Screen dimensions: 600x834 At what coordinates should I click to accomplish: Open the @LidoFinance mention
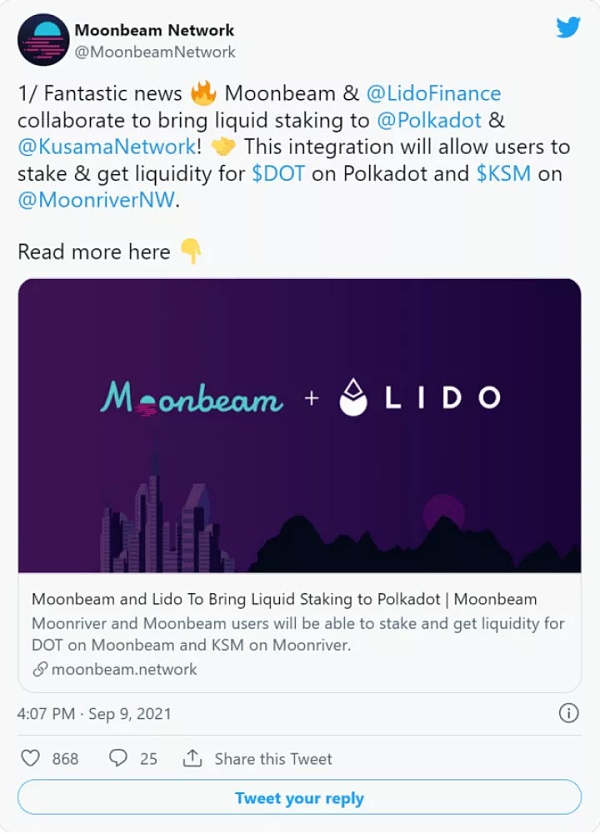[x=434, y=94]
